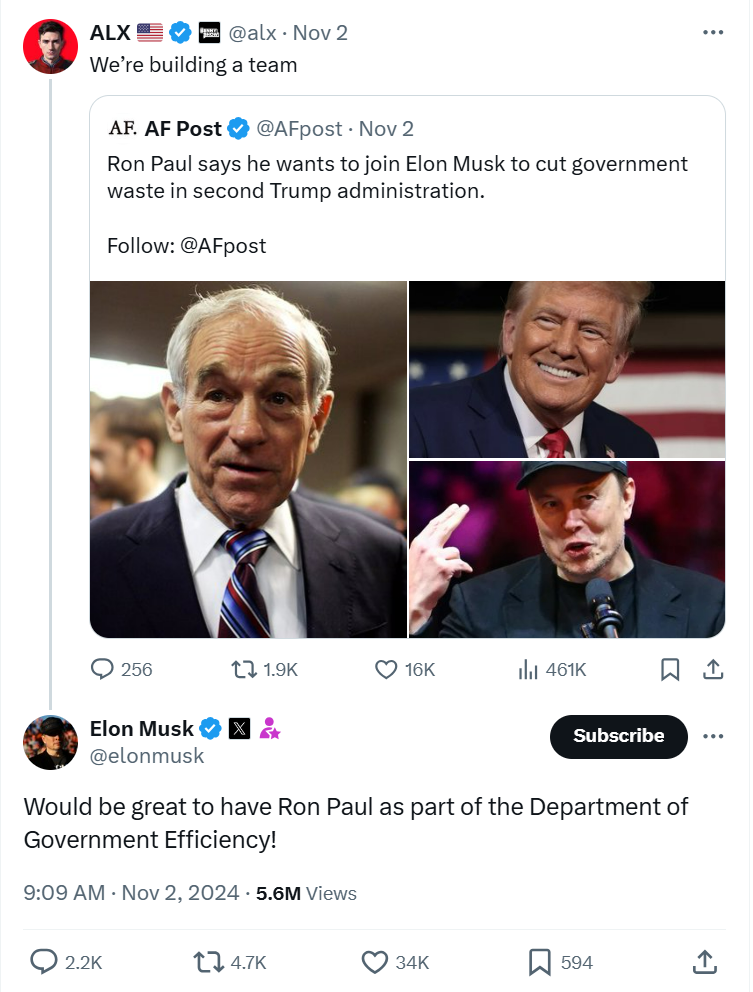Bookmark ALX's post
Viewport: 753px width, 992px height.
pyautogui.click(x=671, y=669)
